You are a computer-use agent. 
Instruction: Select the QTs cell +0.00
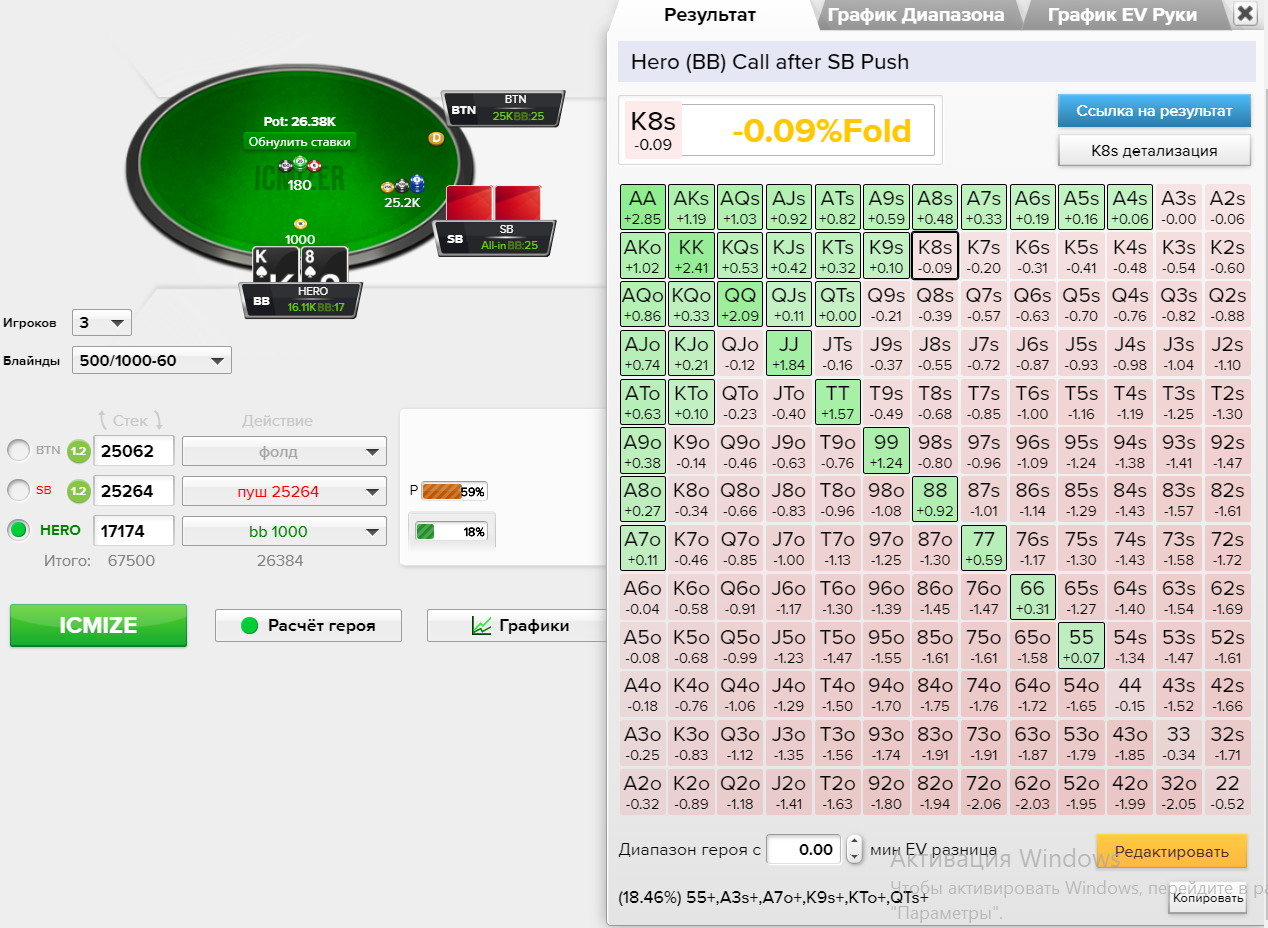coord(837,304)
